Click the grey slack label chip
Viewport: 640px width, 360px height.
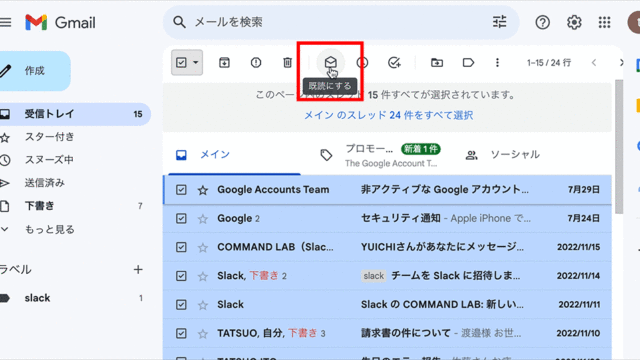373,276
